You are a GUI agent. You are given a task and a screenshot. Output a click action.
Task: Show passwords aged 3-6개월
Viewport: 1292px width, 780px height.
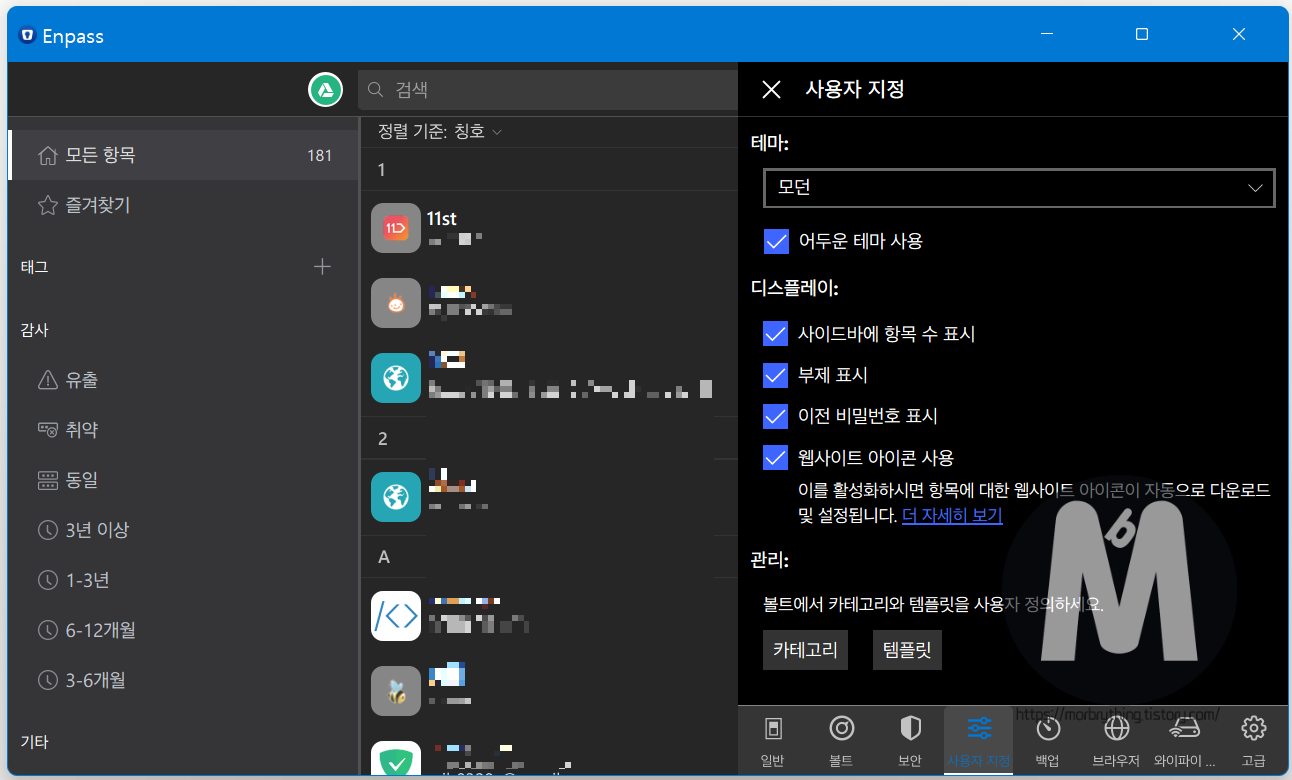pos(183,680)
